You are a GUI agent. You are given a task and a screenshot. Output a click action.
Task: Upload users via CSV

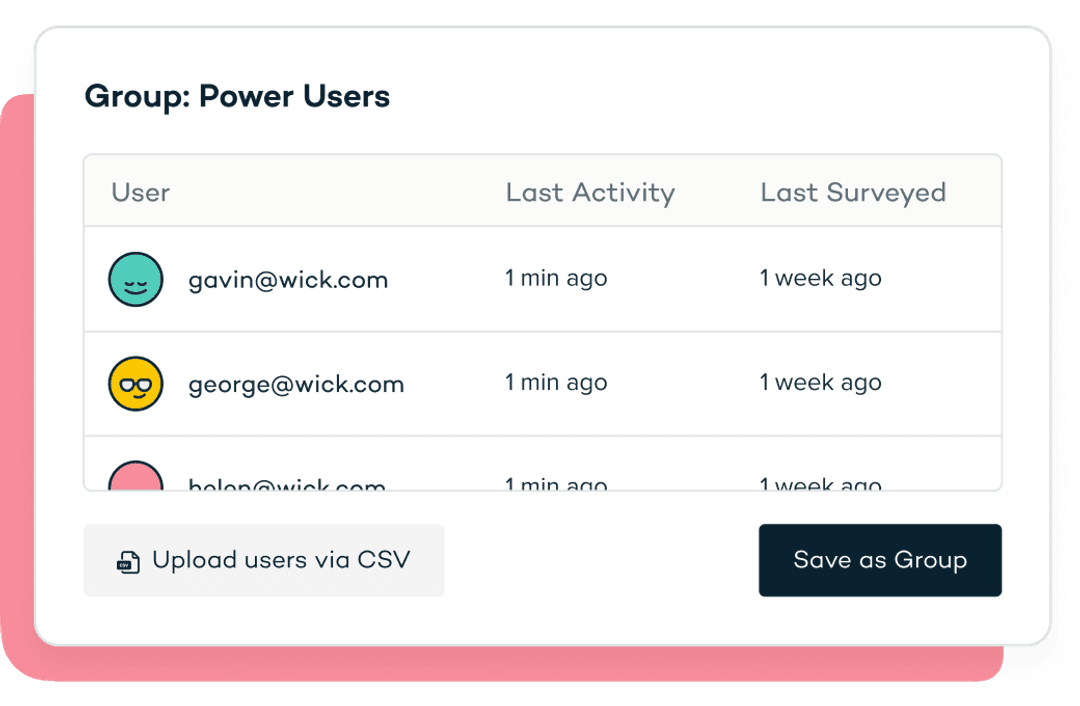pos(264,560)
